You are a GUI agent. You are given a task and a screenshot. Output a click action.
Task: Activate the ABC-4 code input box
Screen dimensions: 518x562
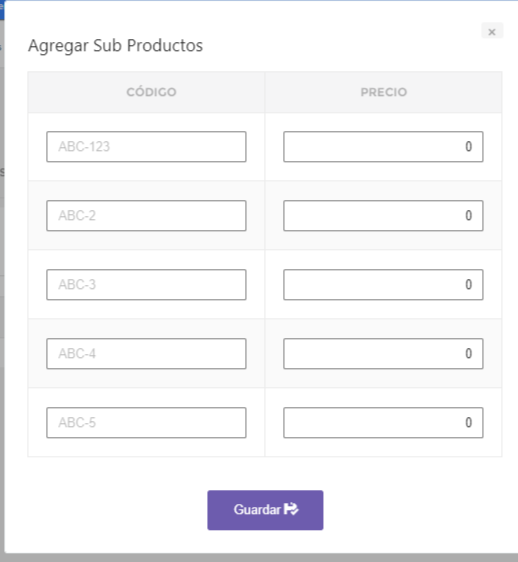(x=146, y=353)
